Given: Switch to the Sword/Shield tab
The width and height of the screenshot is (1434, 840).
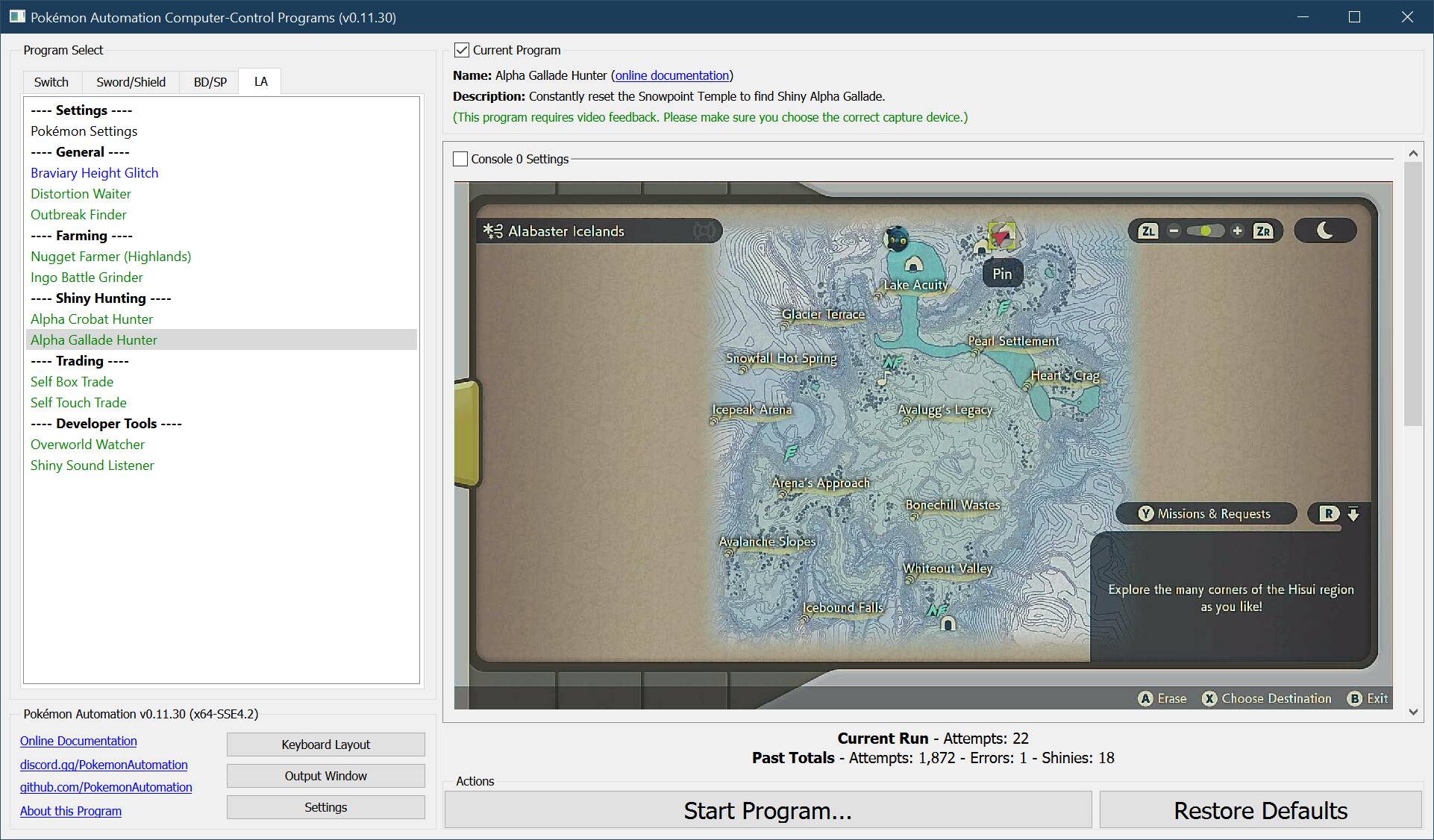Looking at the screenshot, I should point(131,82).
